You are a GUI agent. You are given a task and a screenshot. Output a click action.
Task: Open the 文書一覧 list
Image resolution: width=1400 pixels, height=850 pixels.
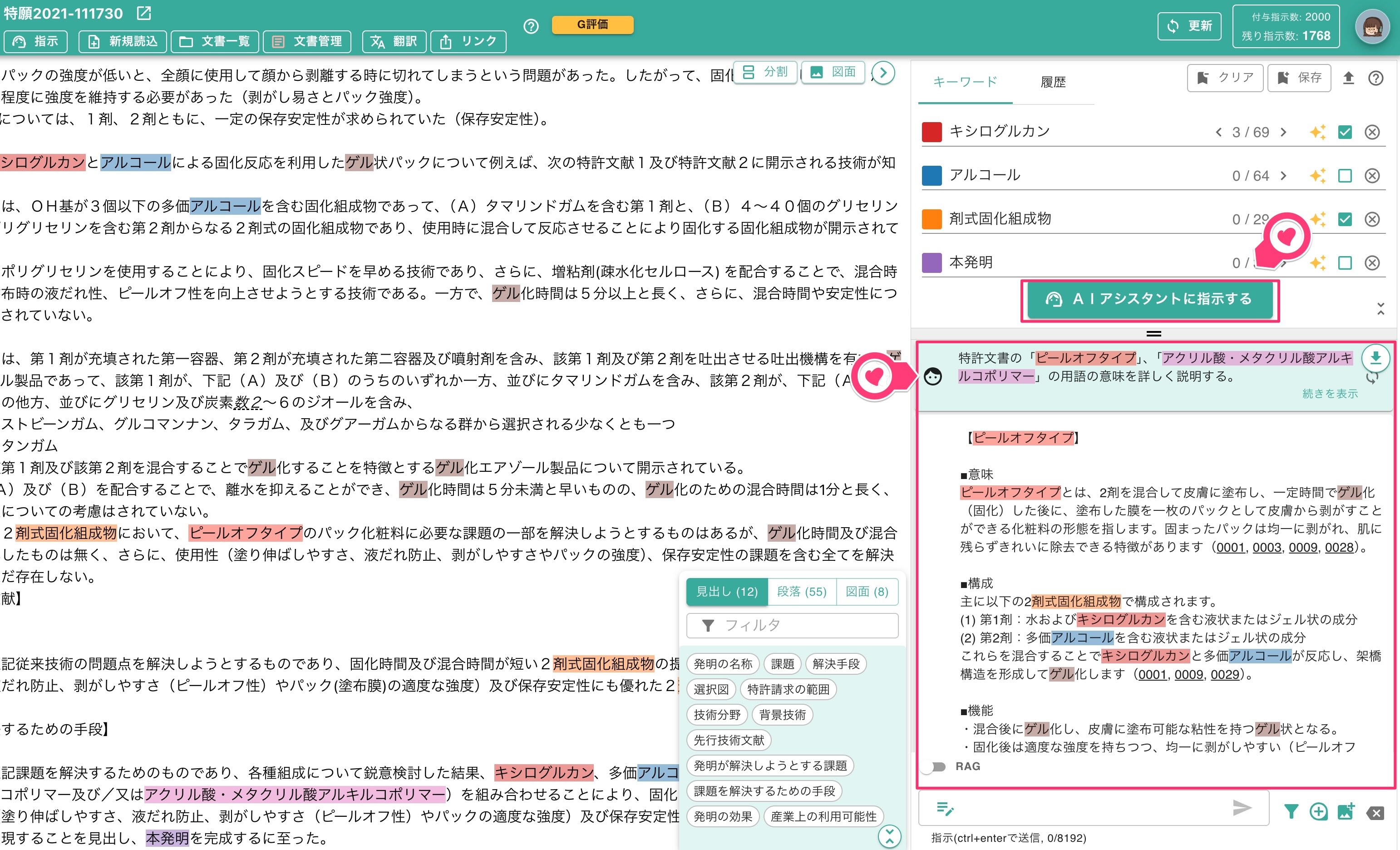tap(215, 41)
